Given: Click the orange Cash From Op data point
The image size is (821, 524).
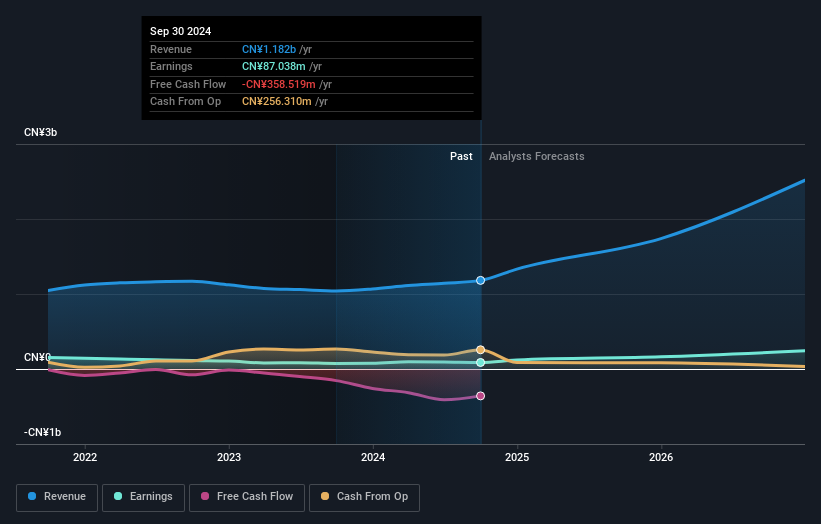Looking at the screenshot, I should pos(480,350).
